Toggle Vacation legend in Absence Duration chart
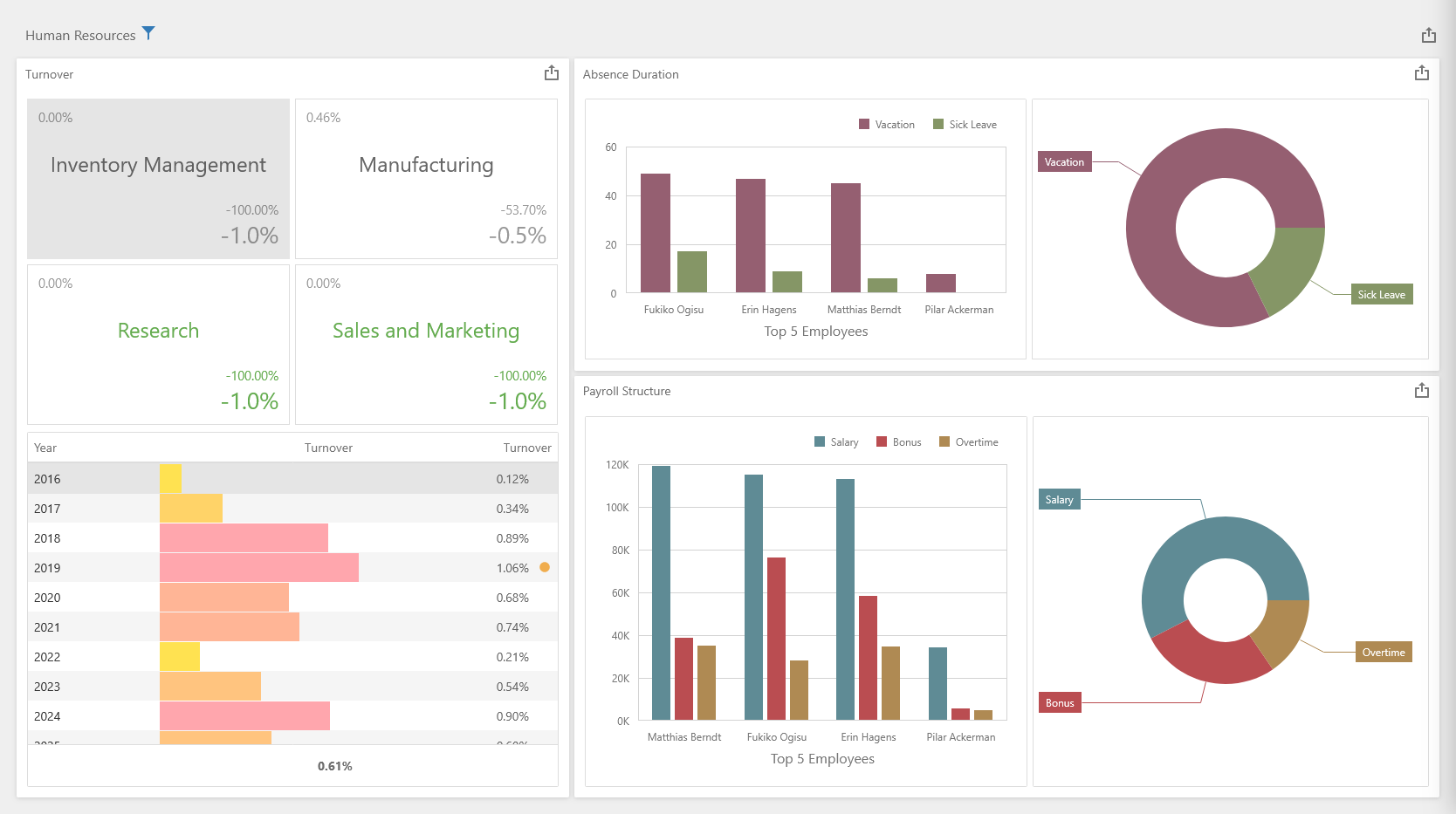This screenshot has height=814, width=1456. 886,125
